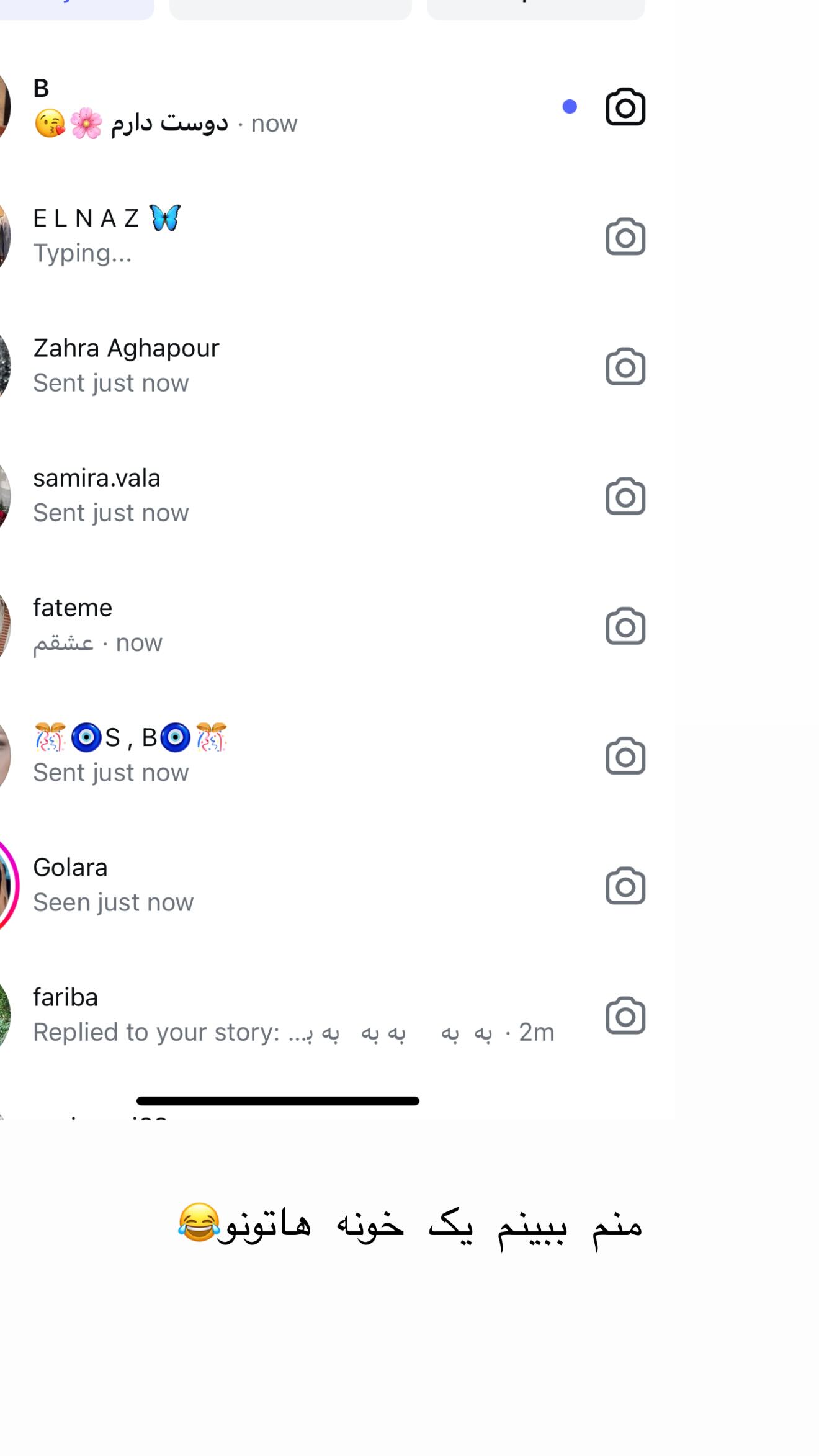The width and height of the screenshot is (819, 1456).
Task: Open camera for samira.vala conversation
Action: tap(625, 496)
